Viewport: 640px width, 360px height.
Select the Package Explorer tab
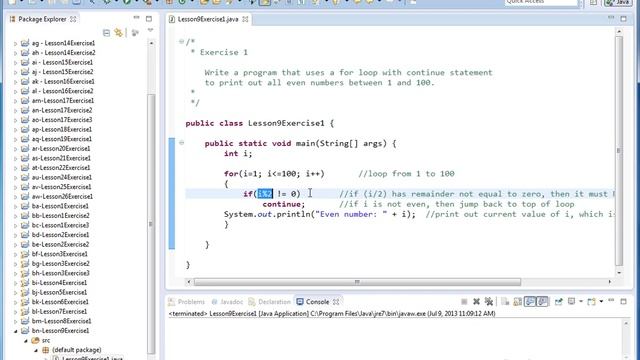42,19
